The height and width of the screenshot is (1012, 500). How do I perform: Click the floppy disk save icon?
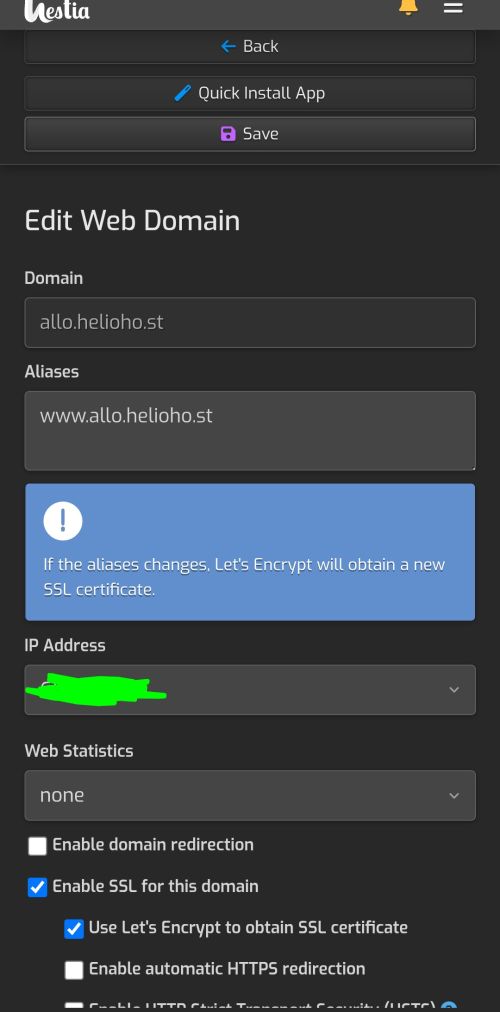click(228, 134)
